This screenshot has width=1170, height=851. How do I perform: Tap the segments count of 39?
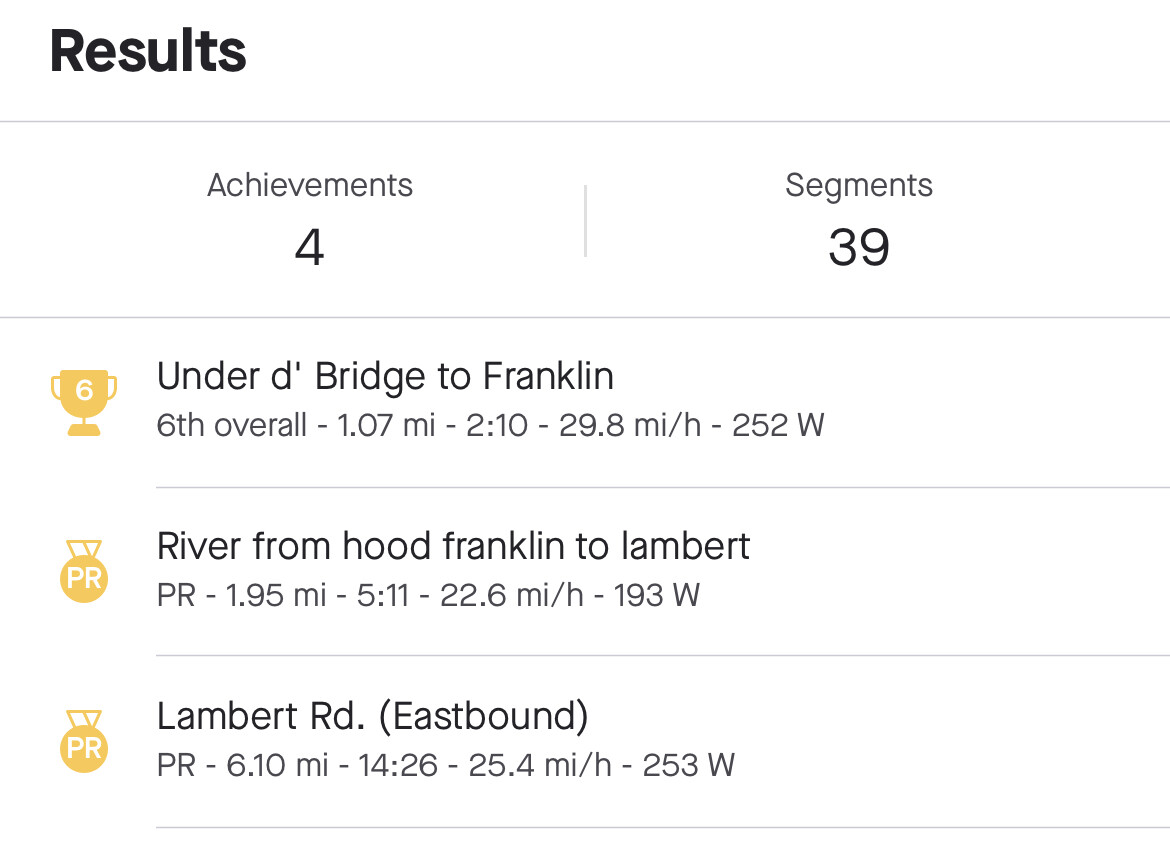(x=859, y=247)
